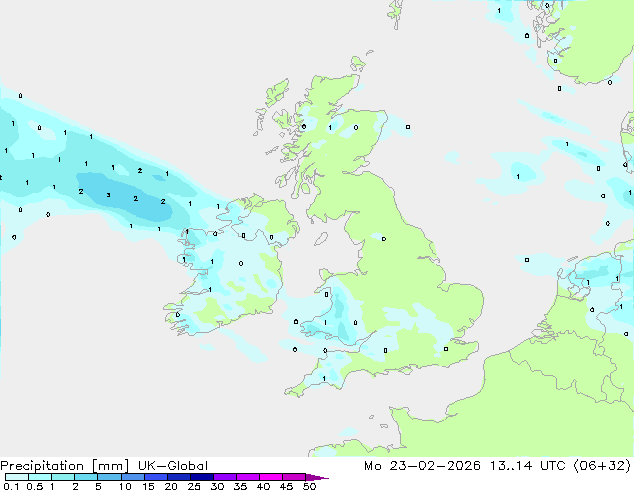This screenshot has width=634, height=490.
Task: Pick the 10–15 mm legend color swatch
Action: (132, 477)
